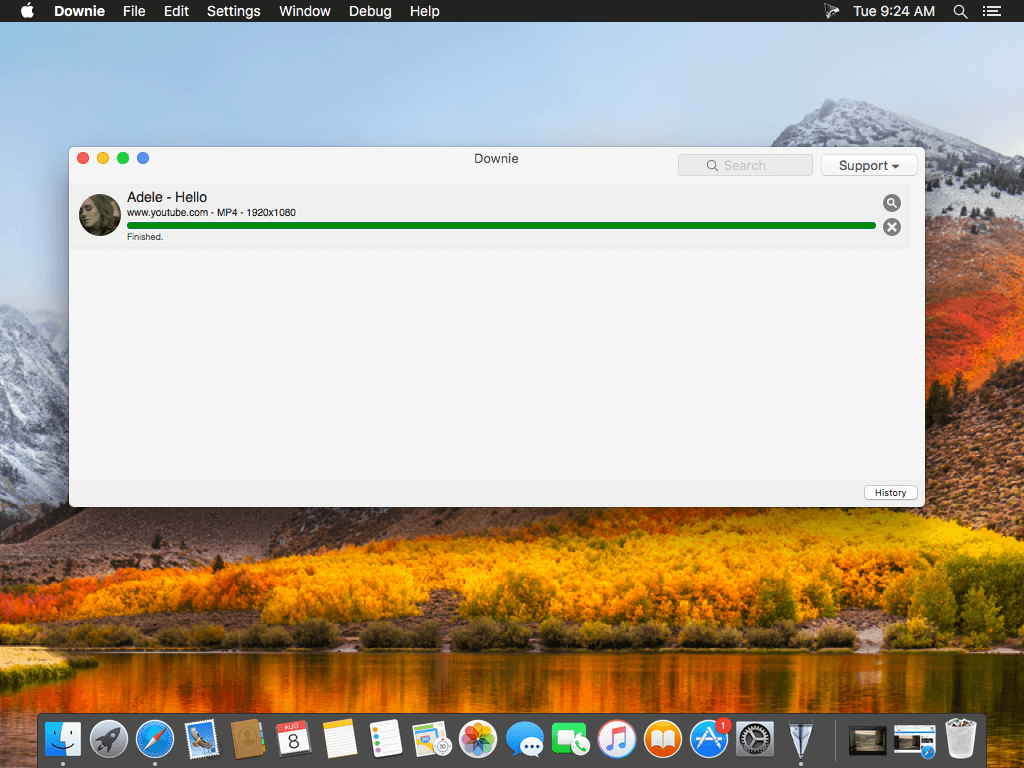Open Reminders from the Dock
The height and width of the screenshot is (768, 1024).
[385, 739]
